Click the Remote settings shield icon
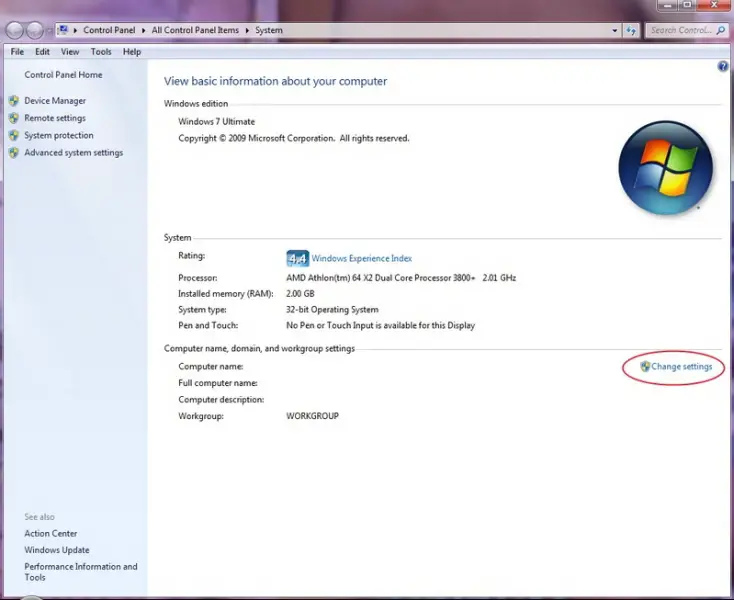This screenshot has height=600, width=734. pos(14,118)
